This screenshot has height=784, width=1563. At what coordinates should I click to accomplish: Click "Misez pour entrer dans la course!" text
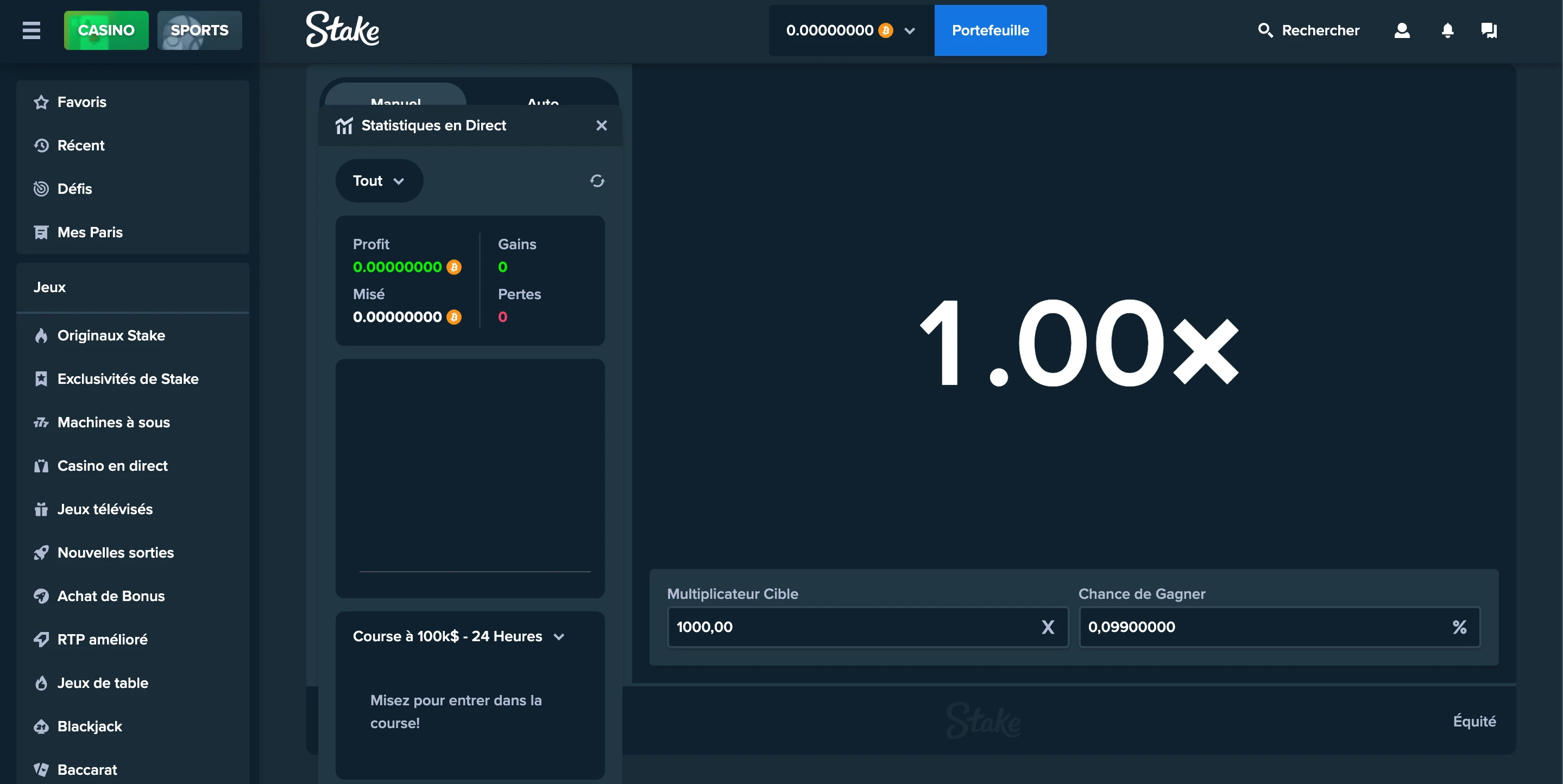pyautogui.click(x=456, y=712)
